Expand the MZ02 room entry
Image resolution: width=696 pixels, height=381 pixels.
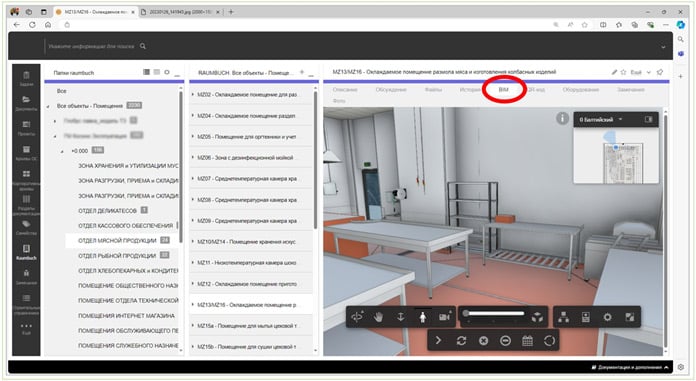(x=193, y=95)
